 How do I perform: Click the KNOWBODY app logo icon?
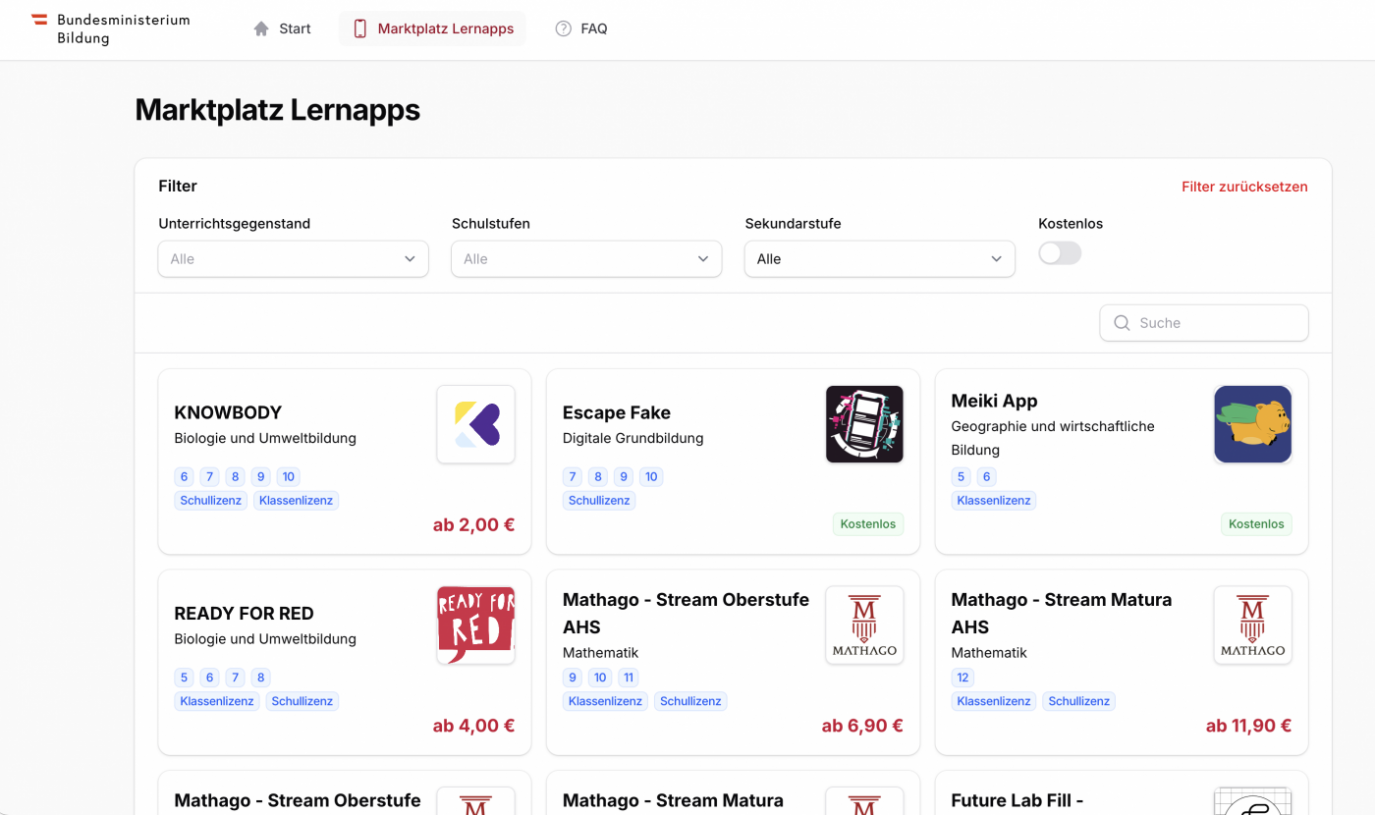476,424
